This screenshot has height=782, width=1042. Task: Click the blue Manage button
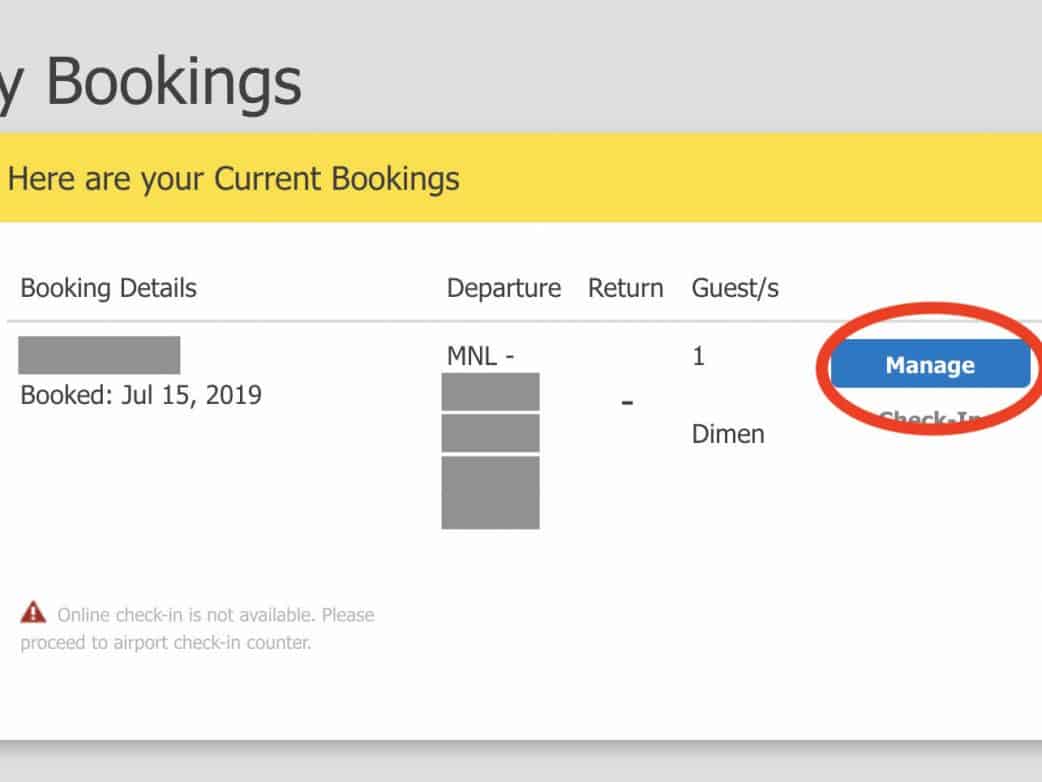tap(929, 365)
